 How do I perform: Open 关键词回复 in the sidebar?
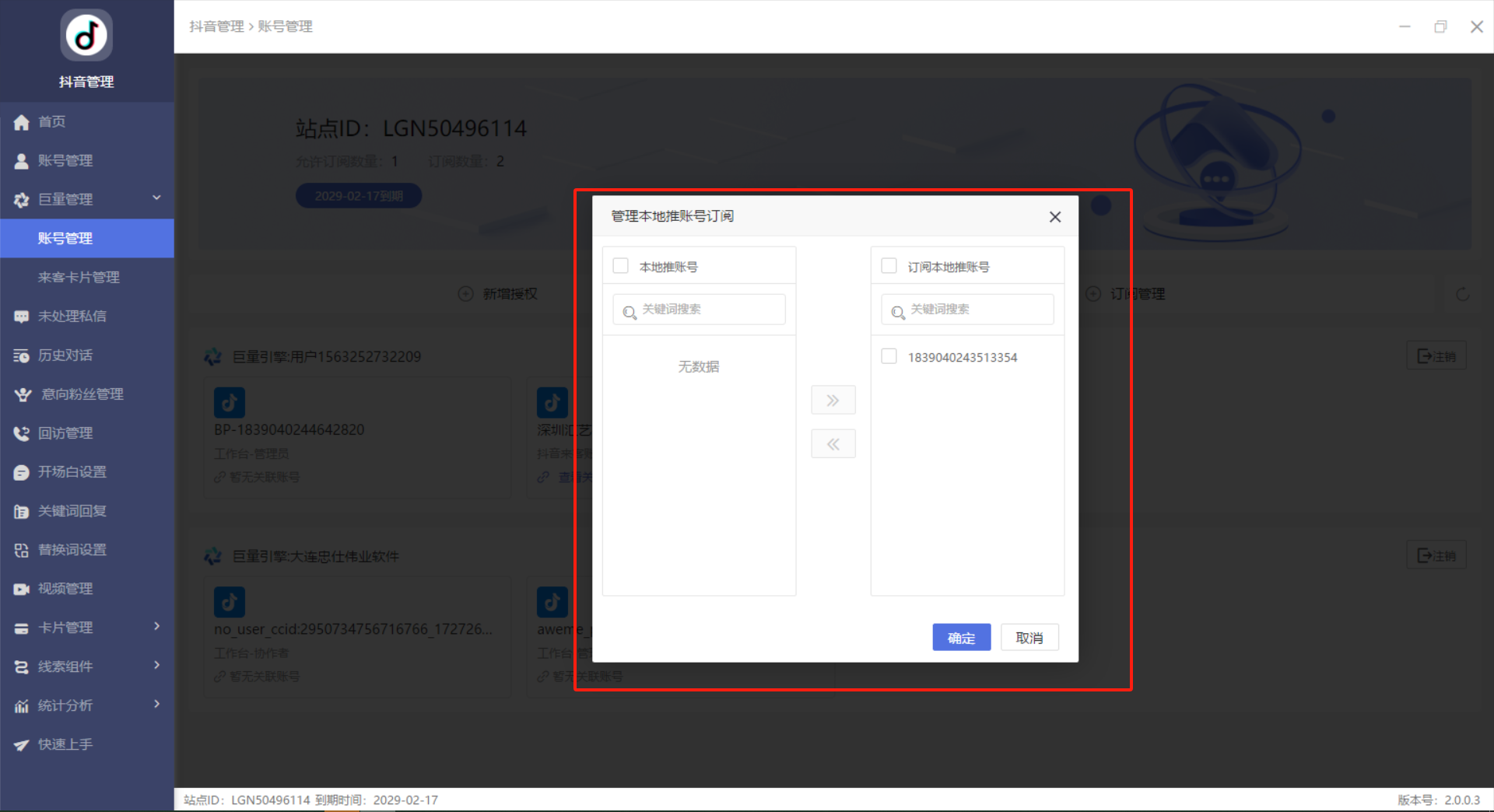(x=72, y=511)
